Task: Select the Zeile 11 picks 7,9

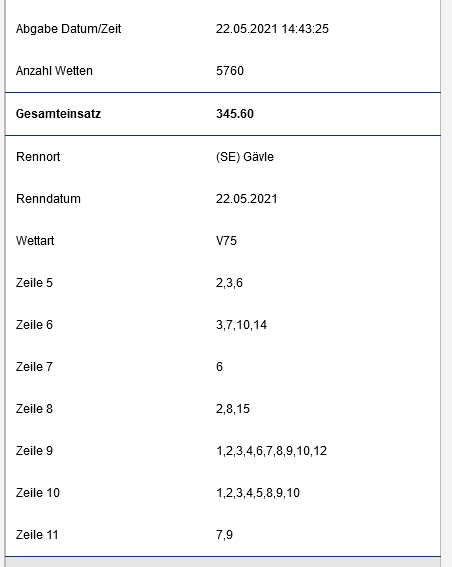Action: 224,535
